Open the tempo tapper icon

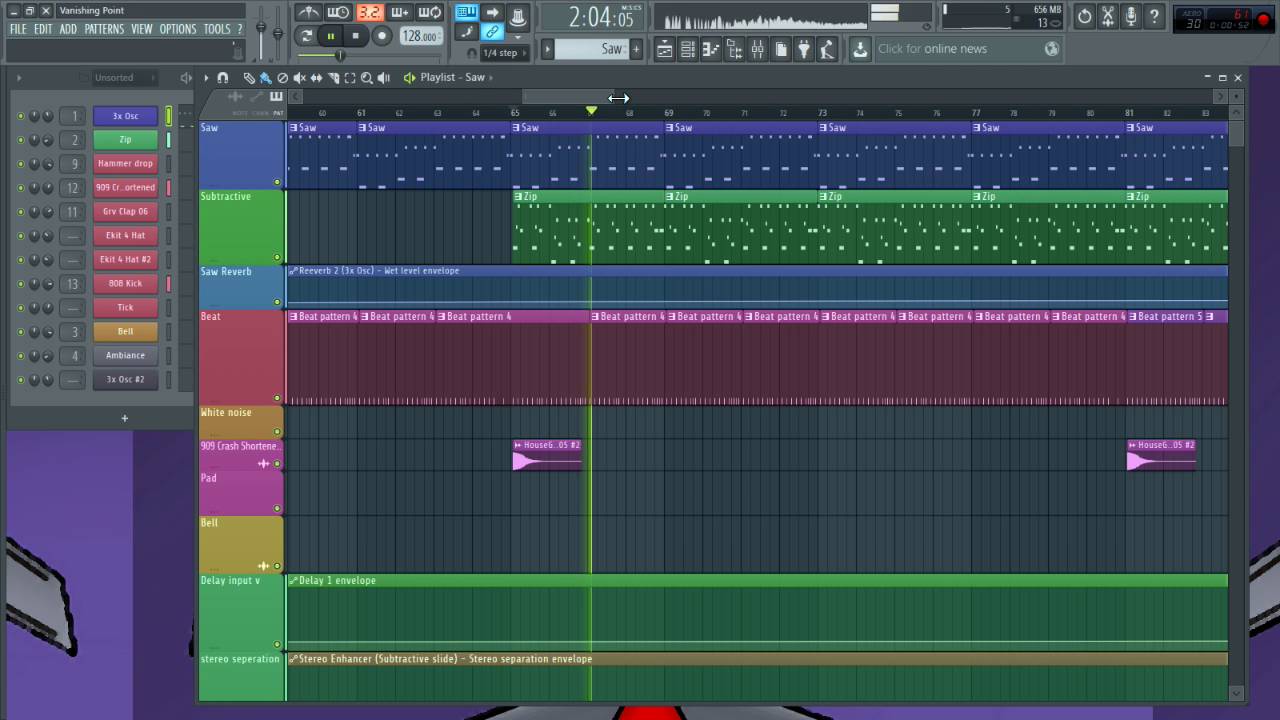(x=828, y=48)
